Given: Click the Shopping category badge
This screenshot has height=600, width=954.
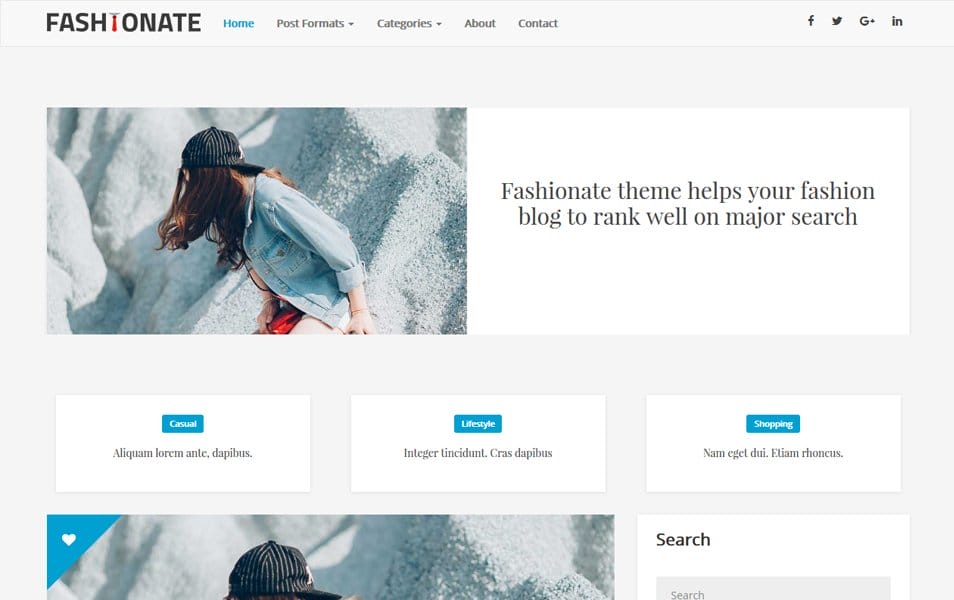Looking at the screenshot, I should (x=773, y=423).
